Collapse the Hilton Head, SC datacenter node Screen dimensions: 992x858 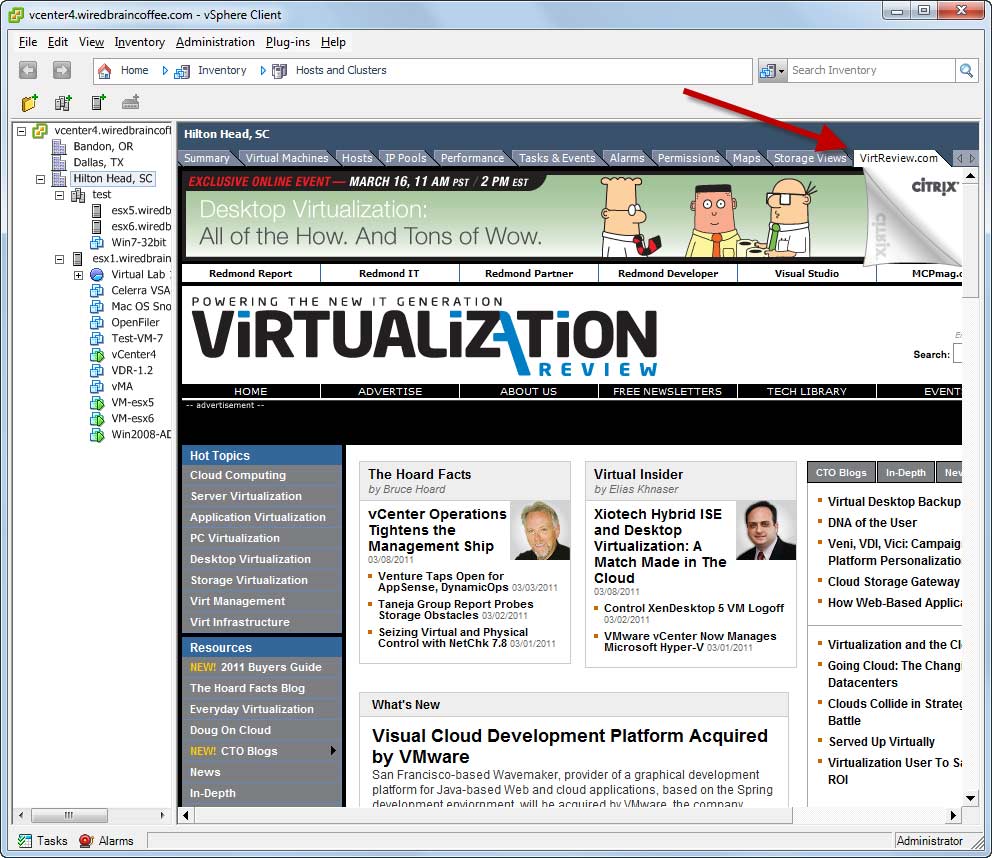pos(40,179)
